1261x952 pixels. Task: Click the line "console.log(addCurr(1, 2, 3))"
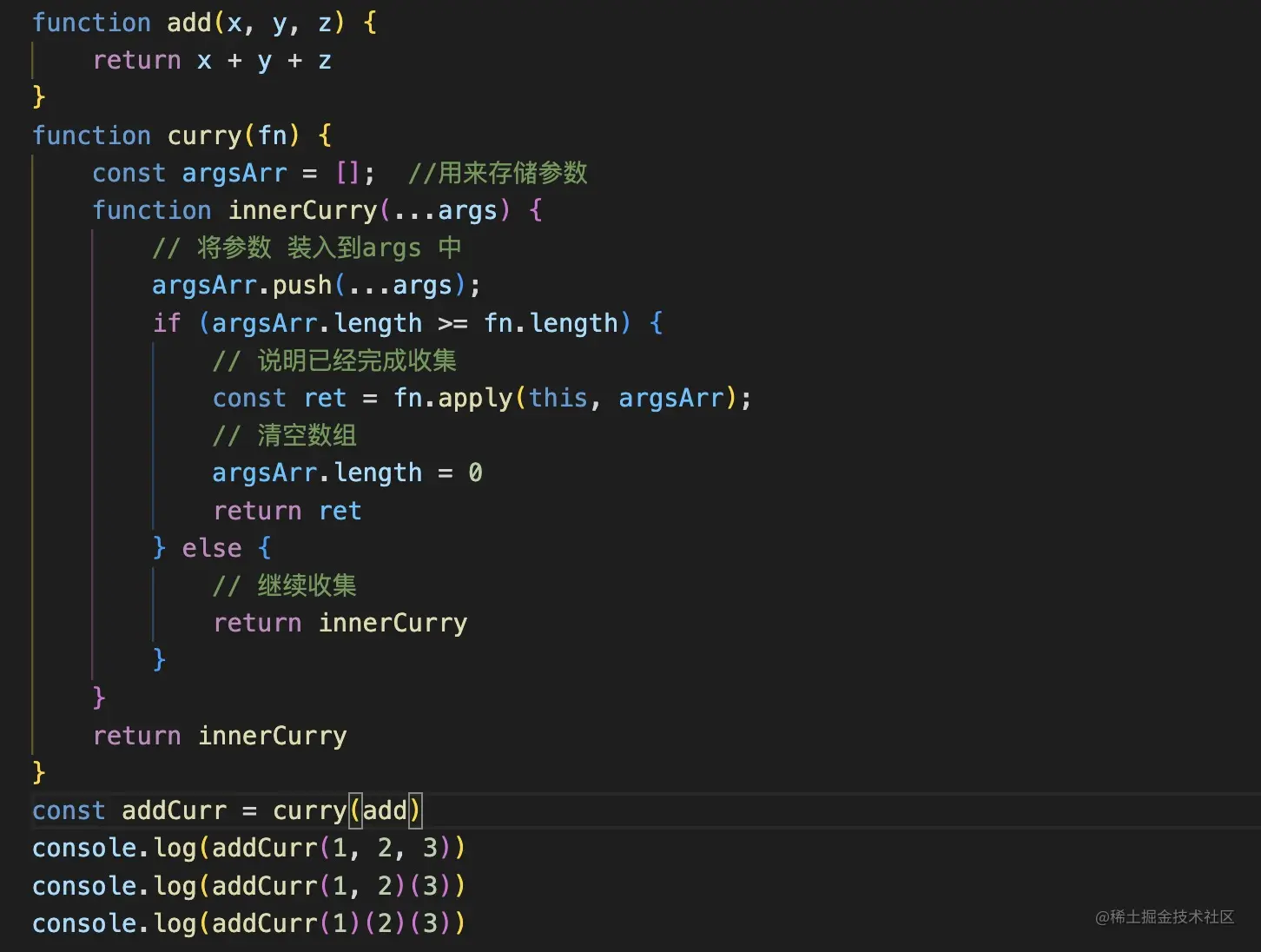(x=249, y=848)
